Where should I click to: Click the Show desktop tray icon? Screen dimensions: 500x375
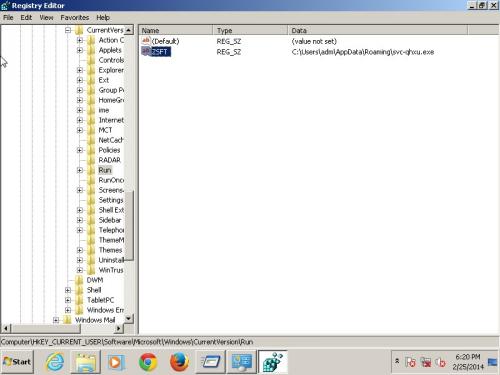coord(493,362)
